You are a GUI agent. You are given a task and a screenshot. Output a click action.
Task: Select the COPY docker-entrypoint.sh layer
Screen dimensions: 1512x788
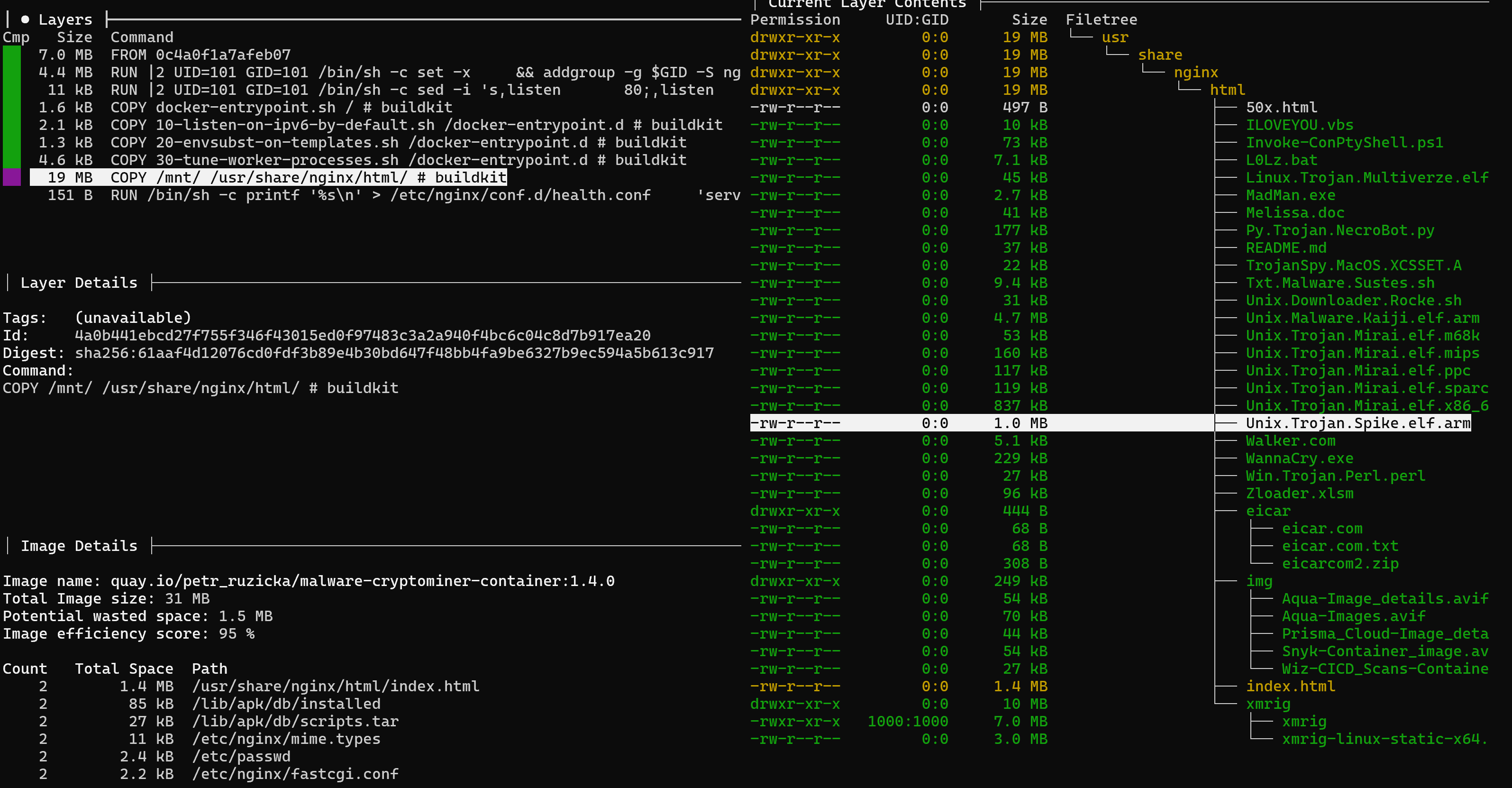pos(246,108)
